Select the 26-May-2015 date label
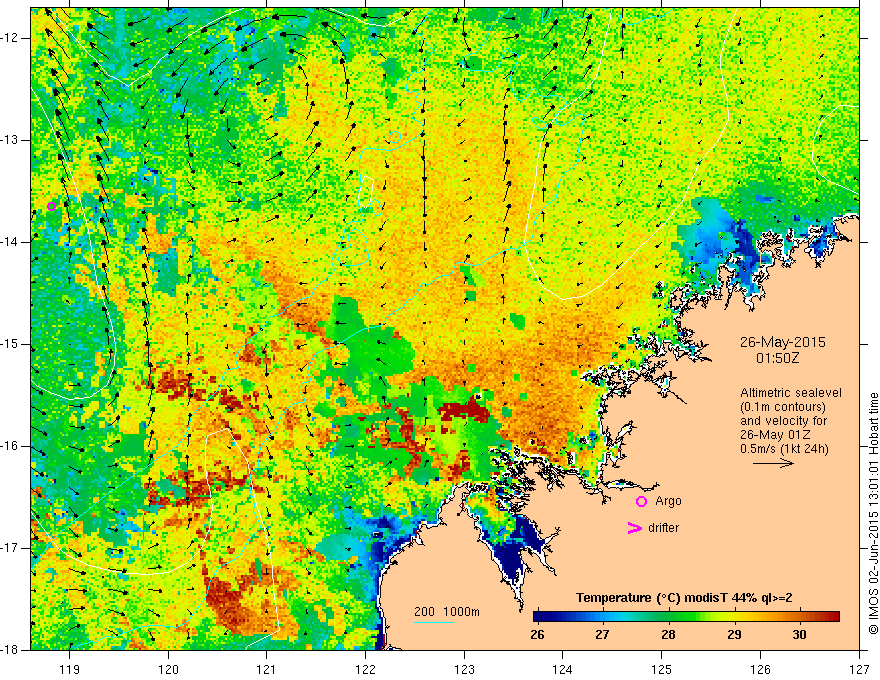The image size is (880, 680). point(782,342)
